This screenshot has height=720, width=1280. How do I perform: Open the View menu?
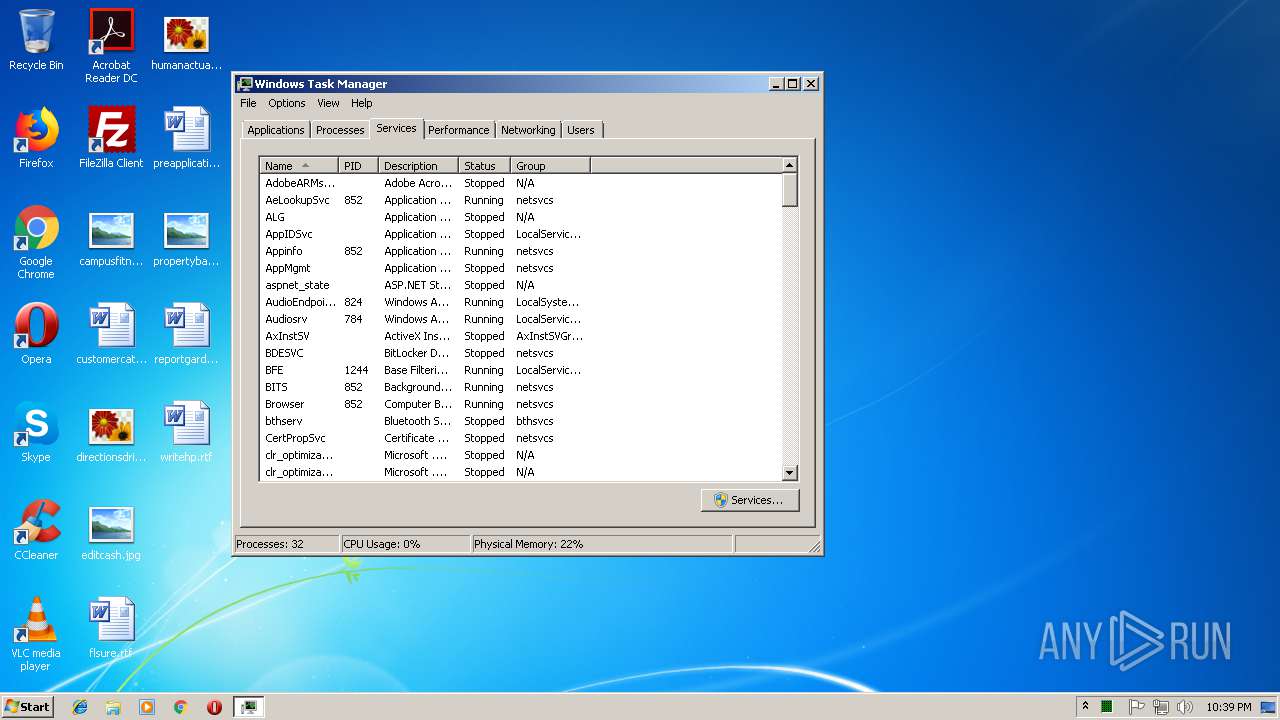click(328, 103)
